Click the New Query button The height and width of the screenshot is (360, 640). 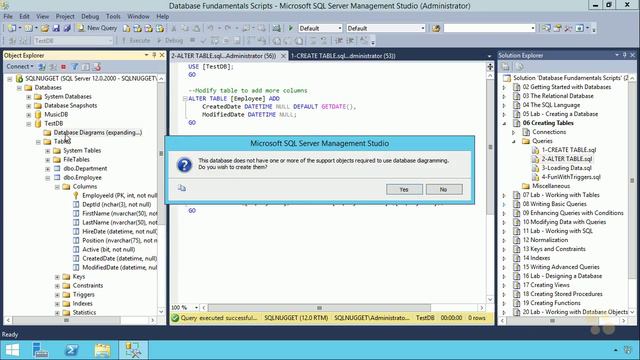click(97, 28)
